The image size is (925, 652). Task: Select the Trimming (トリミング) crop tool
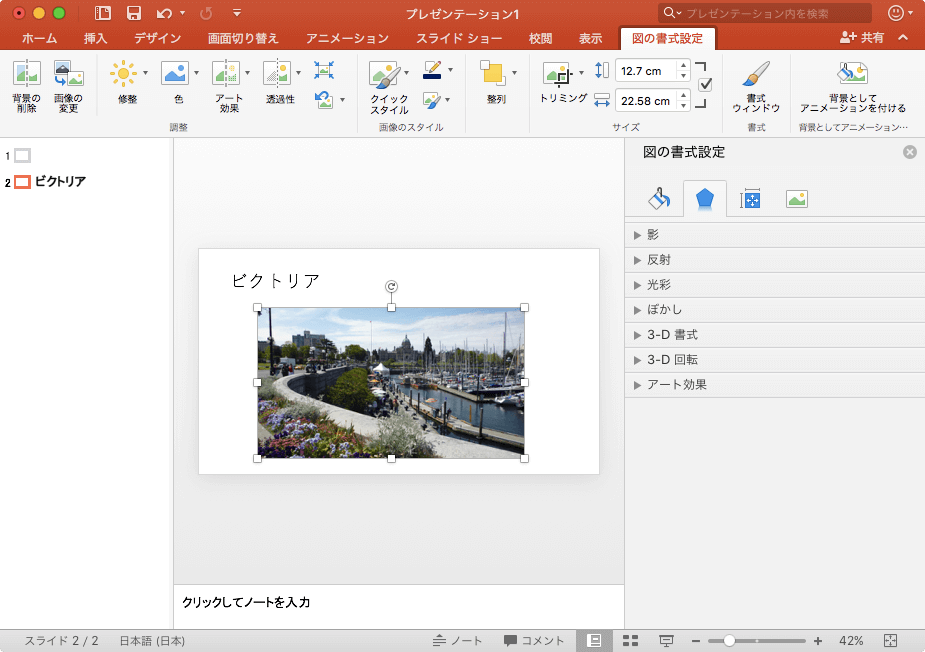(557, 74)
